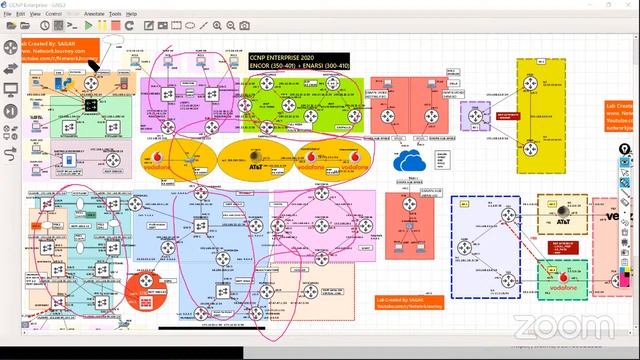Browse end devices monitor icon
The width and height of the screenshot is (640, 360).
pyautogui.click(x=11, y=89)
